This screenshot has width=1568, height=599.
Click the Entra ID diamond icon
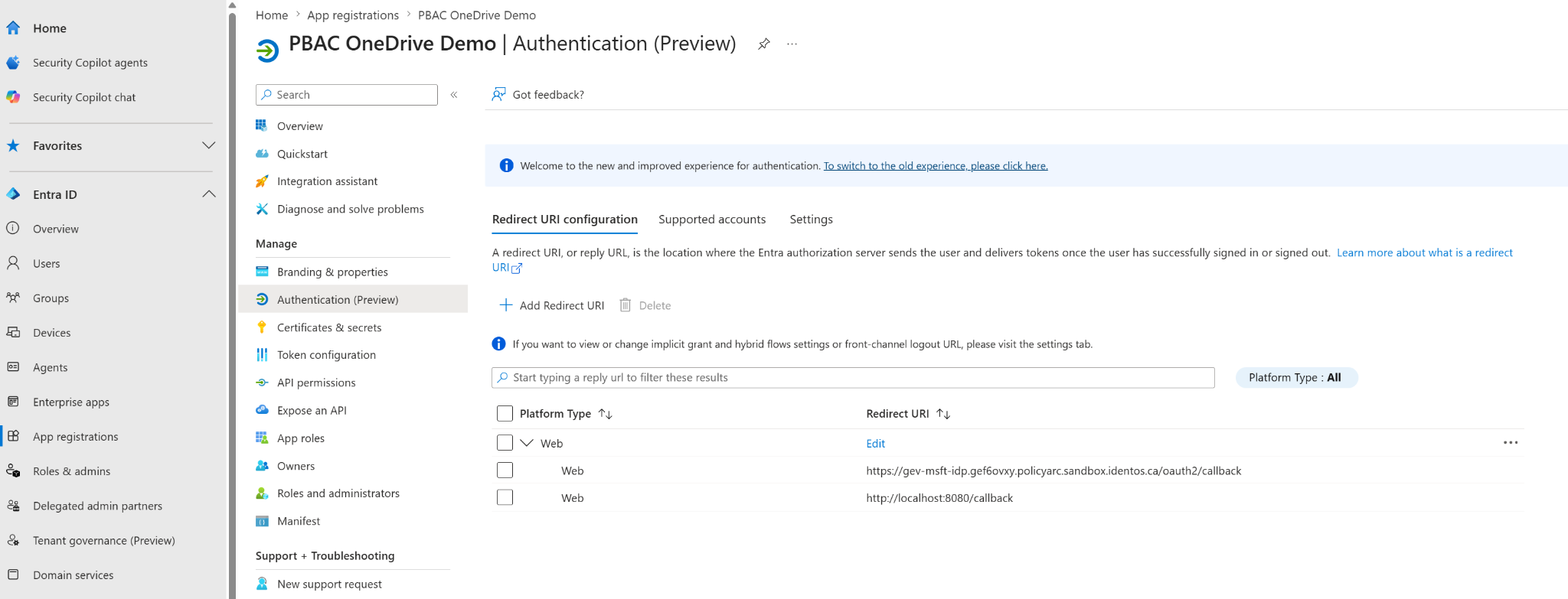(x=13, y=194)
